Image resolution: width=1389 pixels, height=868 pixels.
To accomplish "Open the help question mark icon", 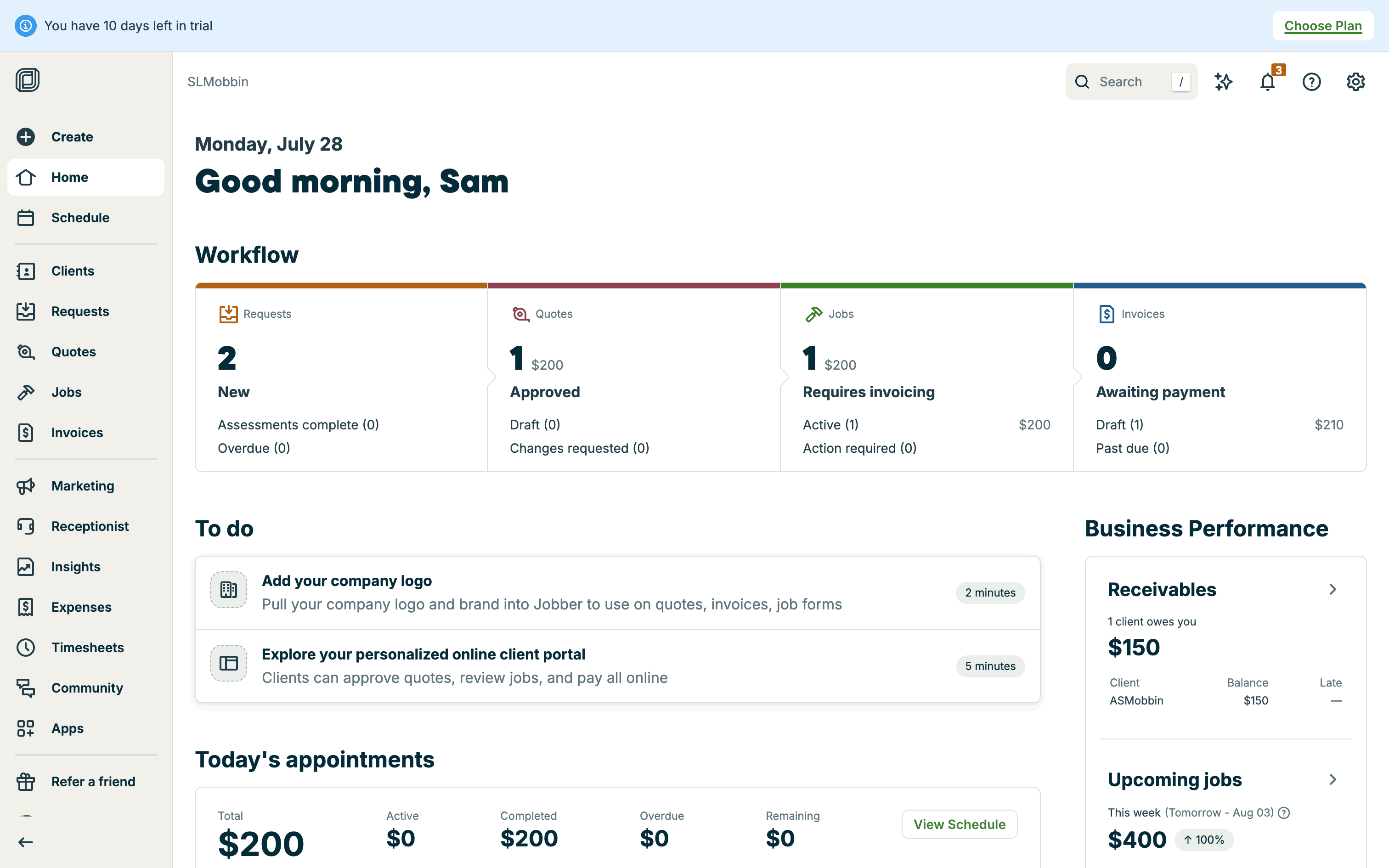I will click(1312, 82).
